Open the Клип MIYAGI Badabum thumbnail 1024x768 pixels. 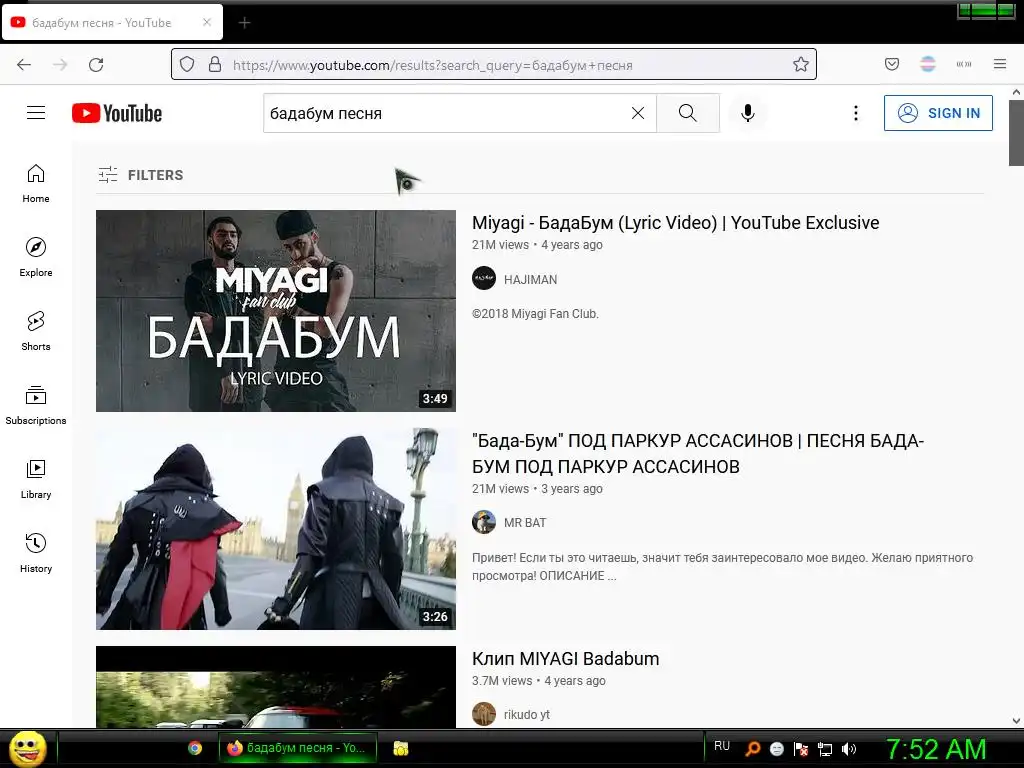pyautogui.click(x=276, y=687)
